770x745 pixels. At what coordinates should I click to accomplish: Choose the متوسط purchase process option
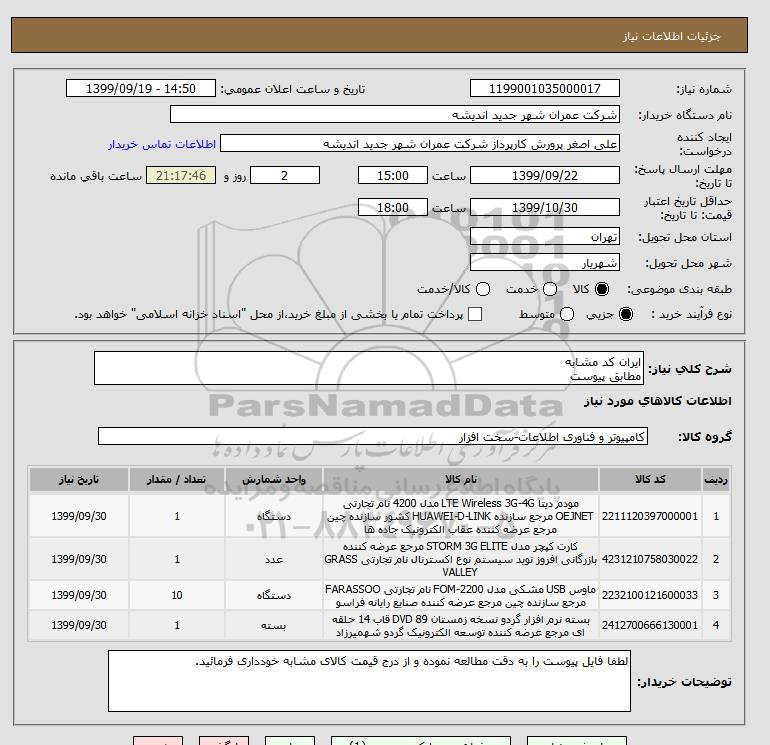tap(567, 314)
